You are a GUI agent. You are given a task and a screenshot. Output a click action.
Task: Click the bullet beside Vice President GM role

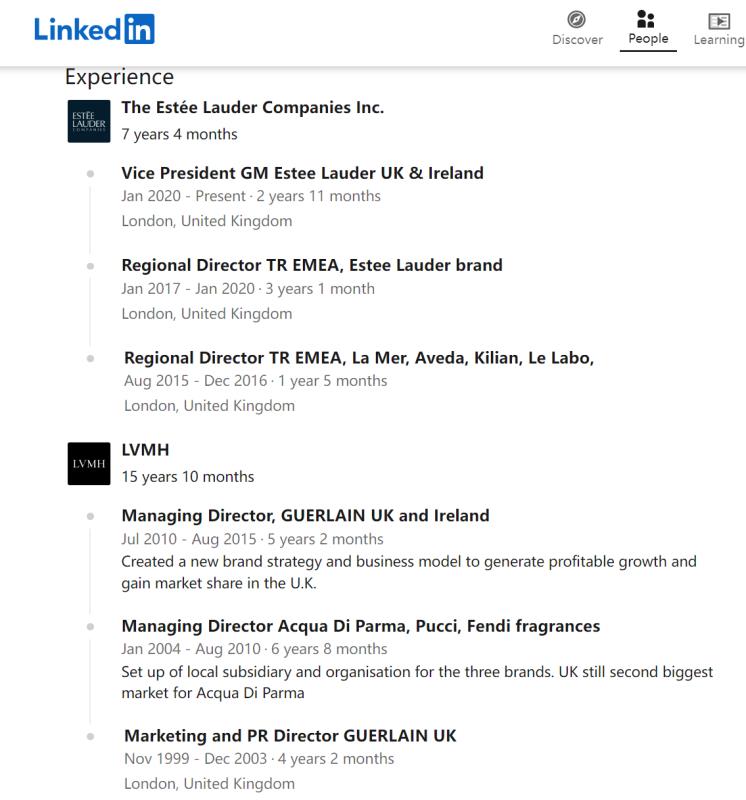click(x=90, y=173)
